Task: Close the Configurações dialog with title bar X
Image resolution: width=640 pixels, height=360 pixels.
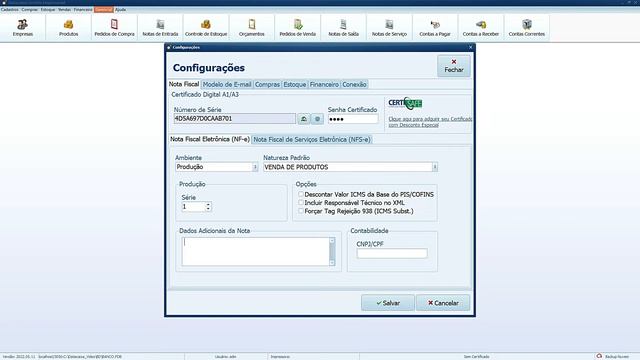Action: tap(470, 47)
